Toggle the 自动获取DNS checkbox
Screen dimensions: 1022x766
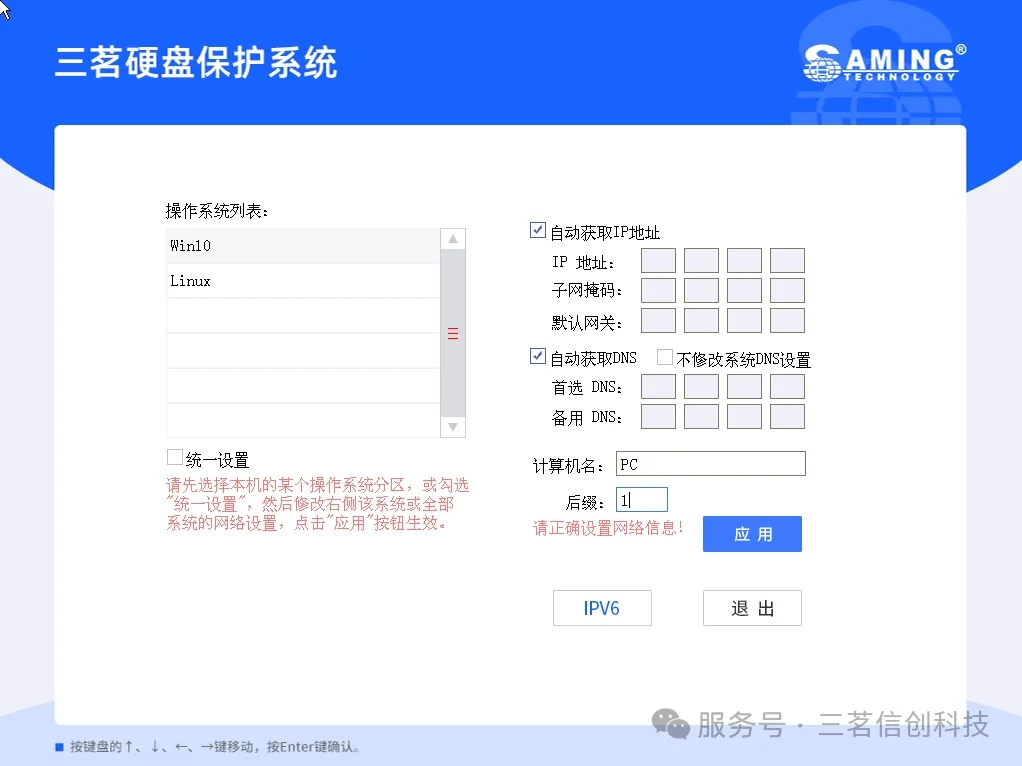pyautogui.click(x=538, y=357)
